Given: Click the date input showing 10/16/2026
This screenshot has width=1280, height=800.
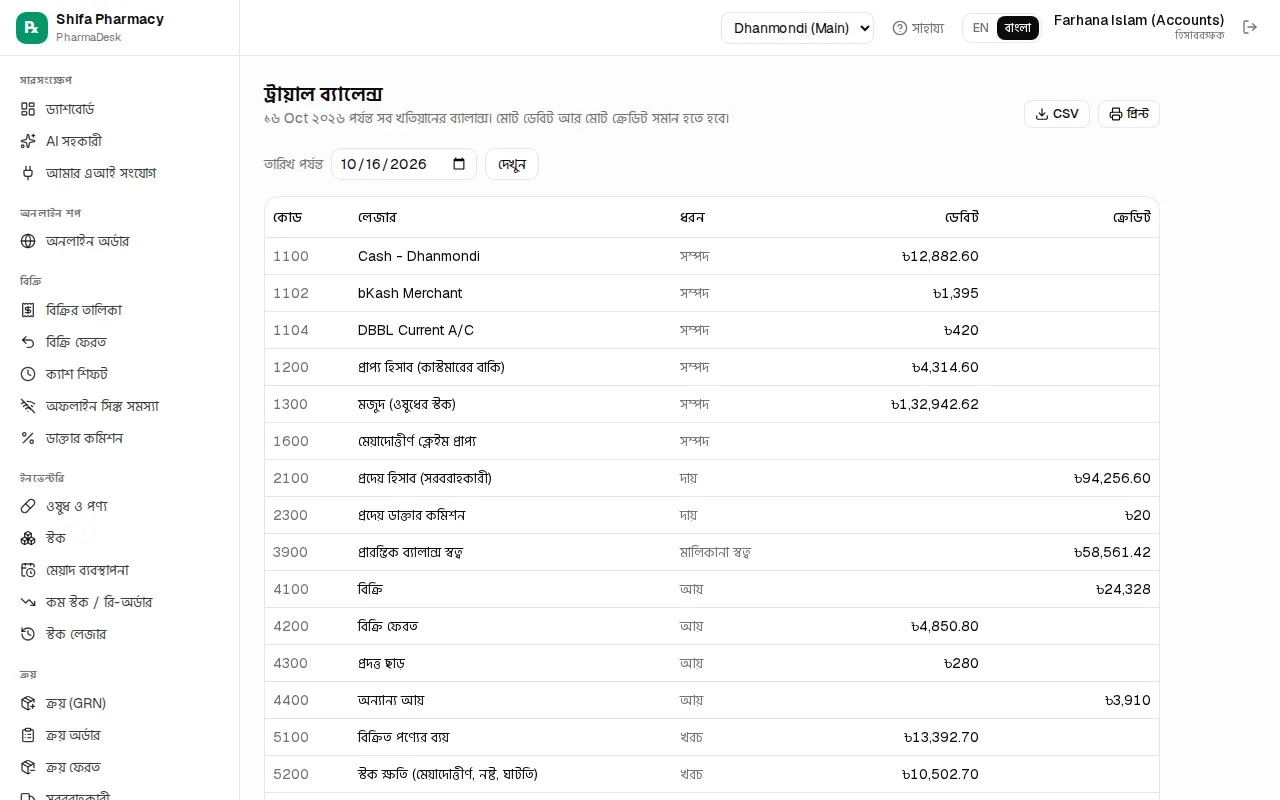Looking at the screenshot, I should [404, 164].
